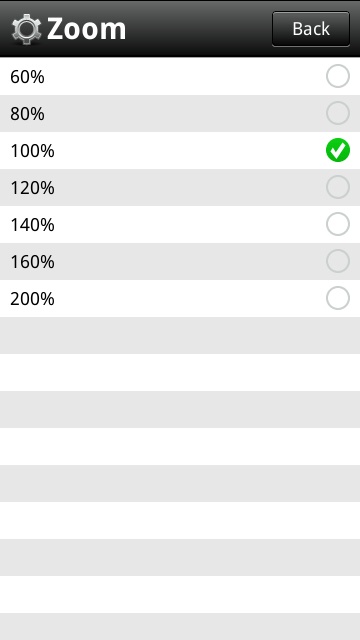Click the empty gray row below 200%
This screenshot has height=640, width=360.
(x=180, y=336)
